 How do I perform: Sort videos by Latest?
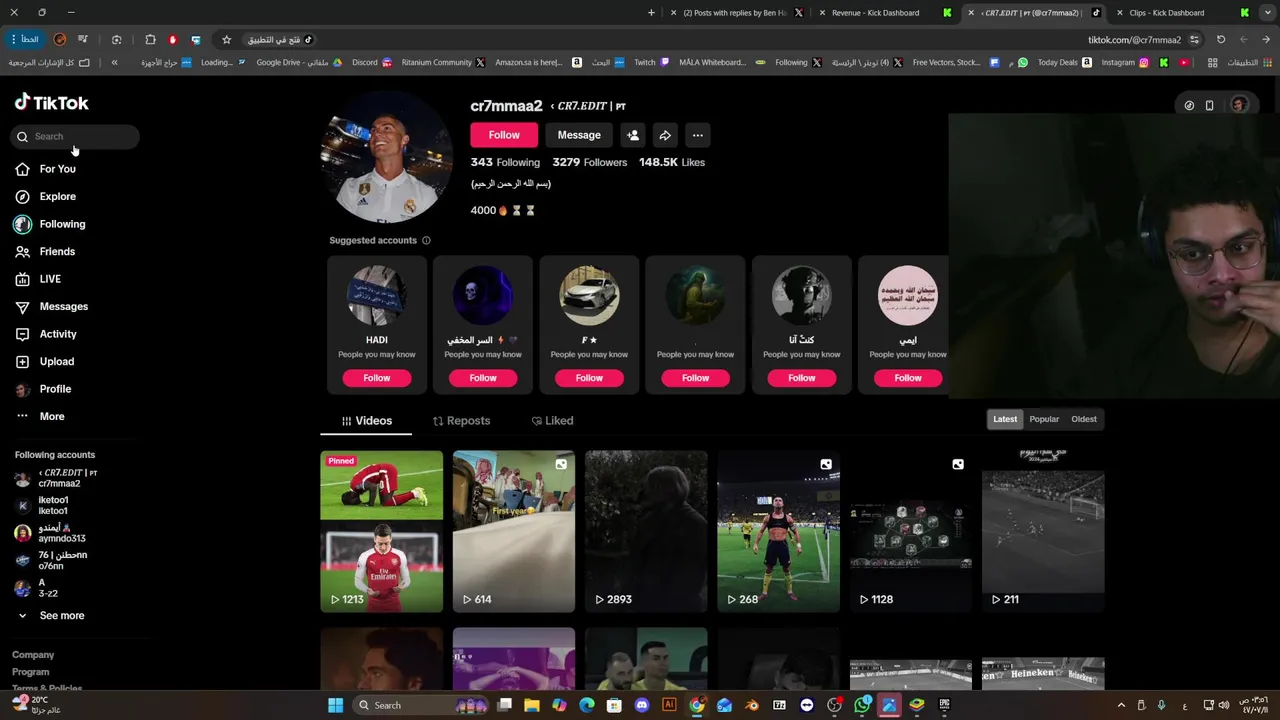tap(1005, 419)
